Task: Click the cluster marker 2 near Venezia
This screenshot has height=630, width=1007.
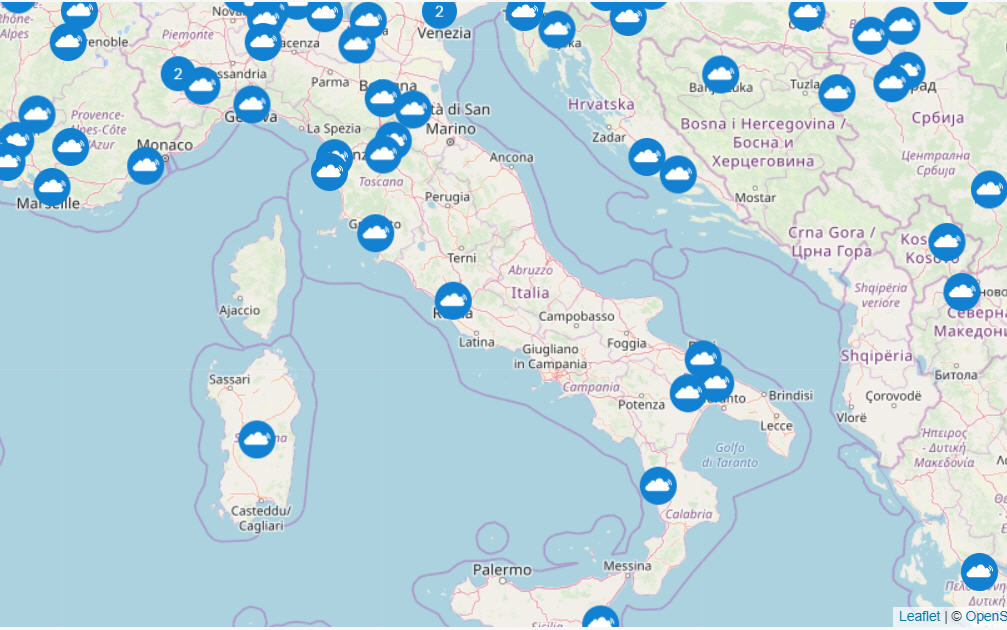Action: tap(439, 12)
